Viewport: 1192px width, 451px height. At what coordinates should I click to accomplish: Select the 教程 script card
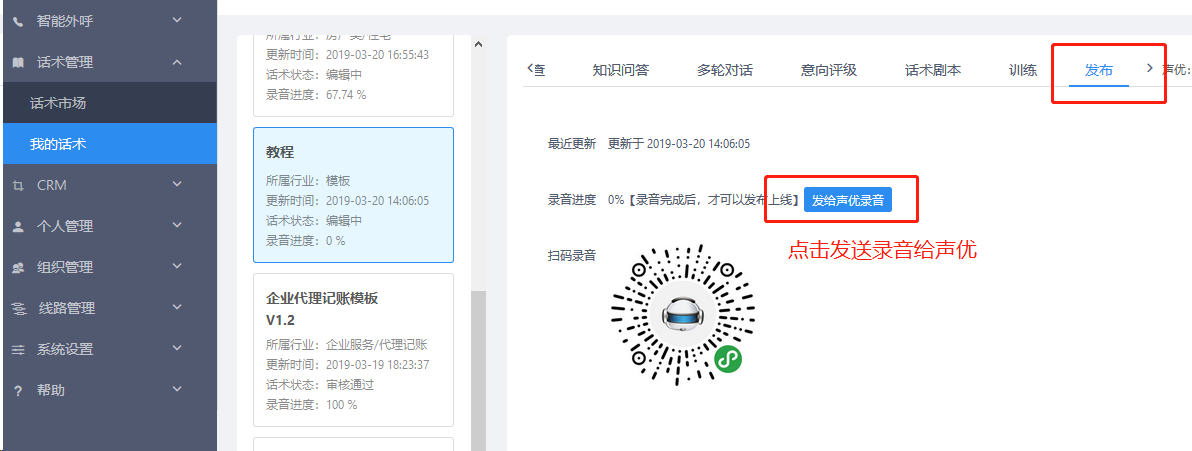tap(353, 195)
